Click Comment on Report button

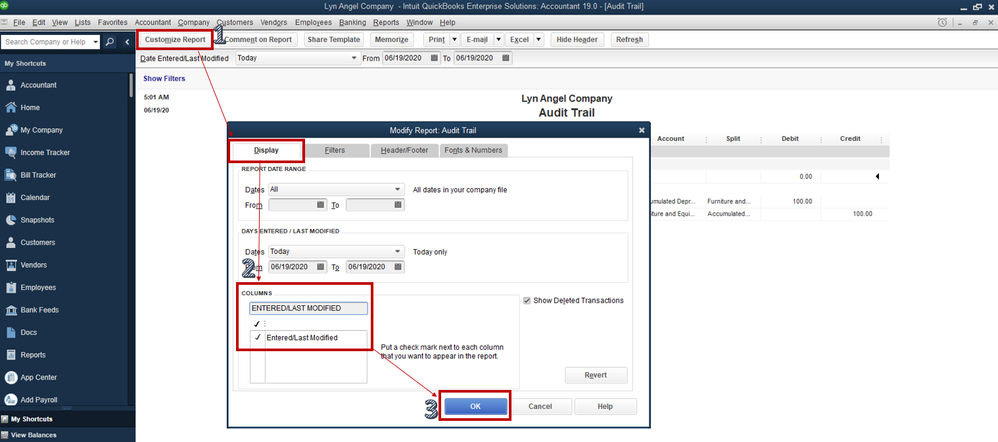[x=258, y=39]
